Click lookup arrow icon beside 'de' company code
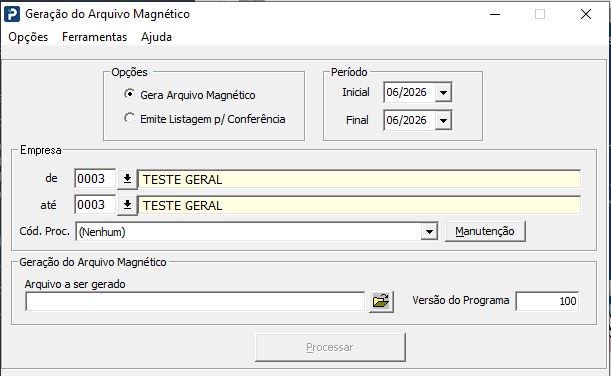This screenshot has width=611, height=376. pyautogui.click(x=127, y=179)
